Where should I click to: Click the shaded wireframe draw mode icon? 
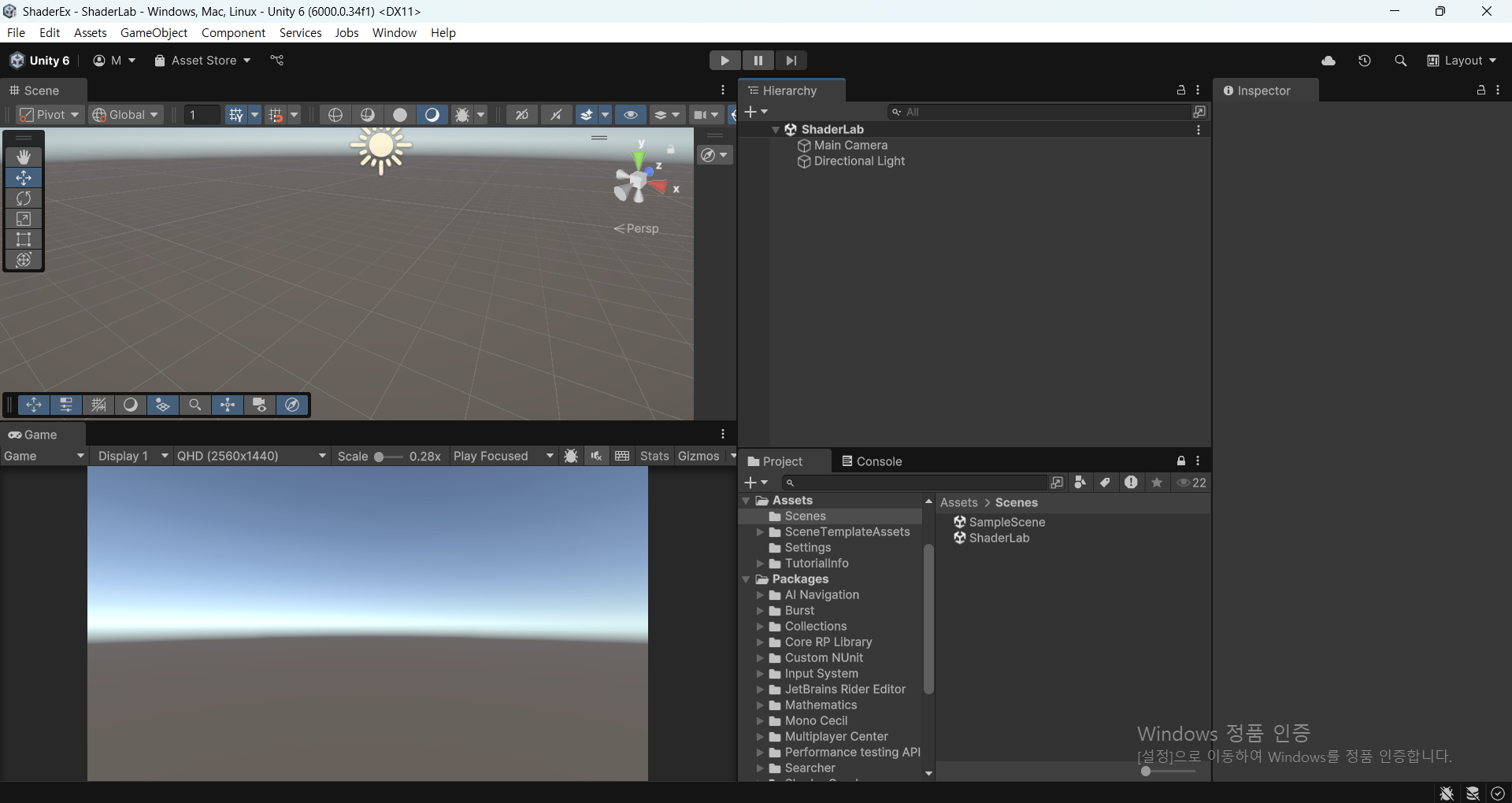tap(368, 115)
